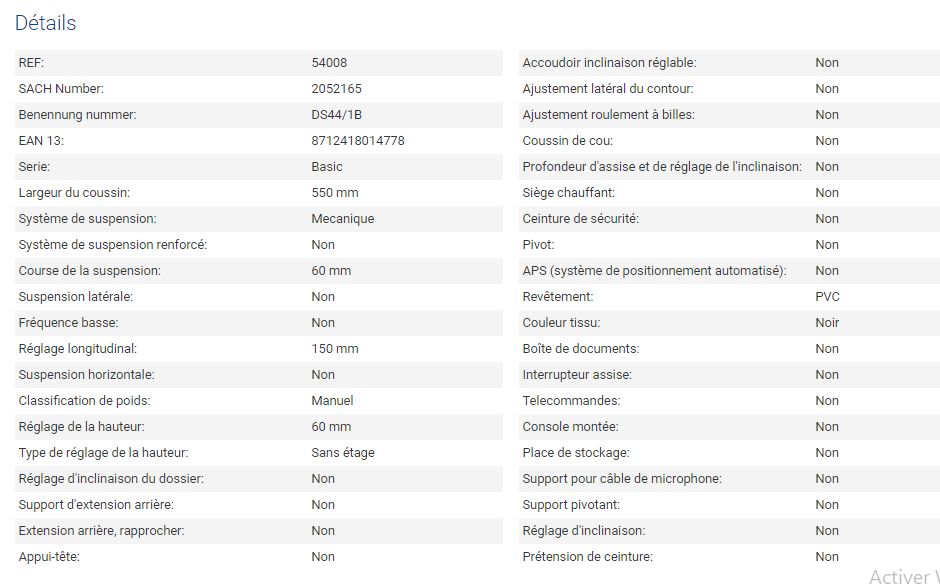940x585 pixels.
Task: Select the Serie value Basic
Action: pos(327,167)
